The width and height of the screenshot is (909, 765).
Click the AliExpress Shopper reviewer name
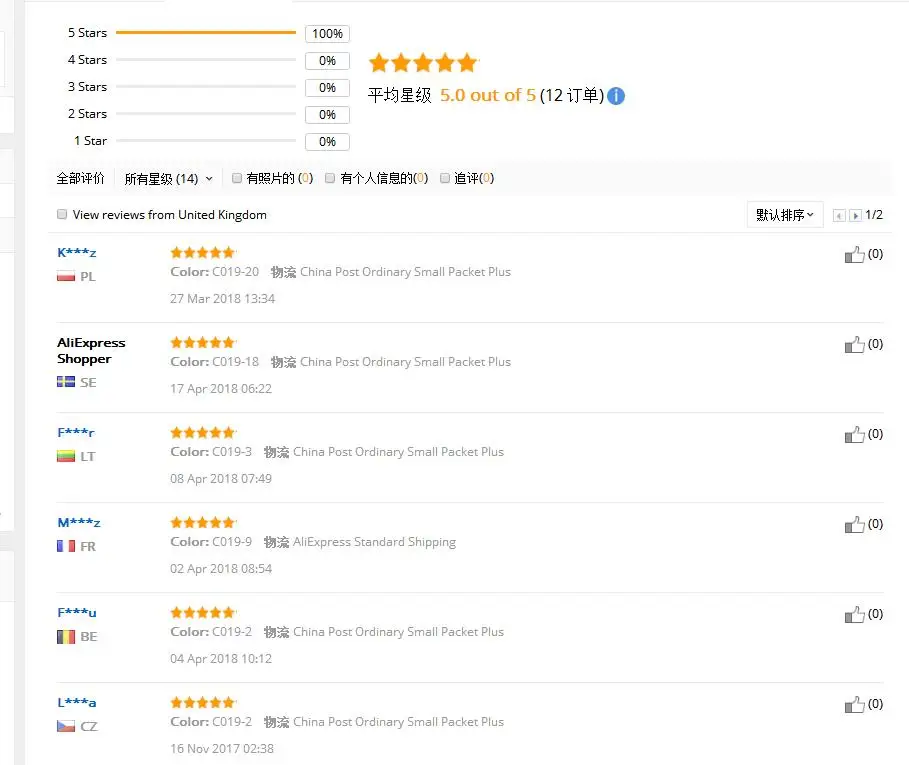91,351
